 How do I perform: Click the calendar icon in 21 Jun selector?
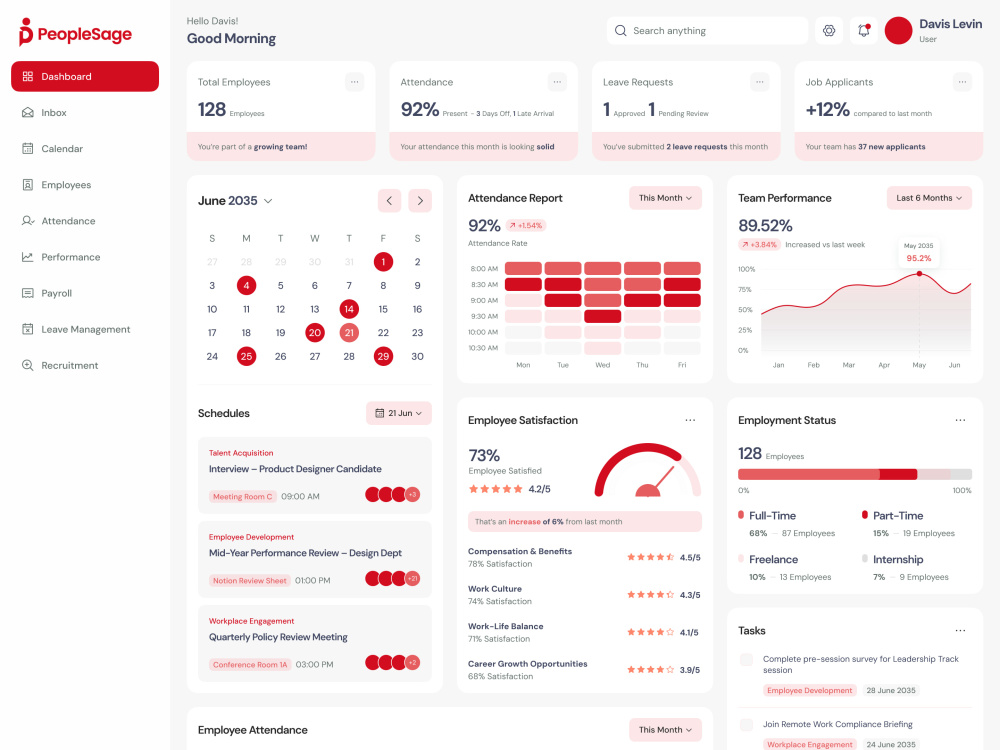point(379,413)
